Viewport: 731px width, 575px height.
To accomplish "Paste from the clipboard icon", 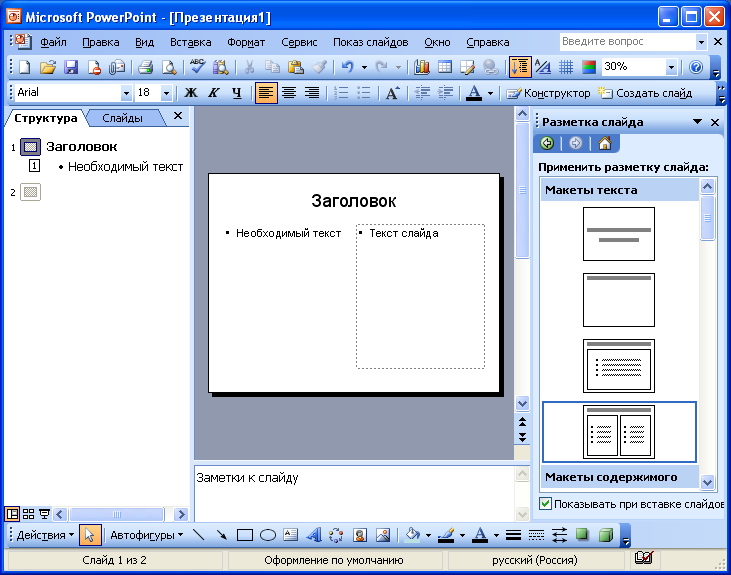I will point(296,68).
